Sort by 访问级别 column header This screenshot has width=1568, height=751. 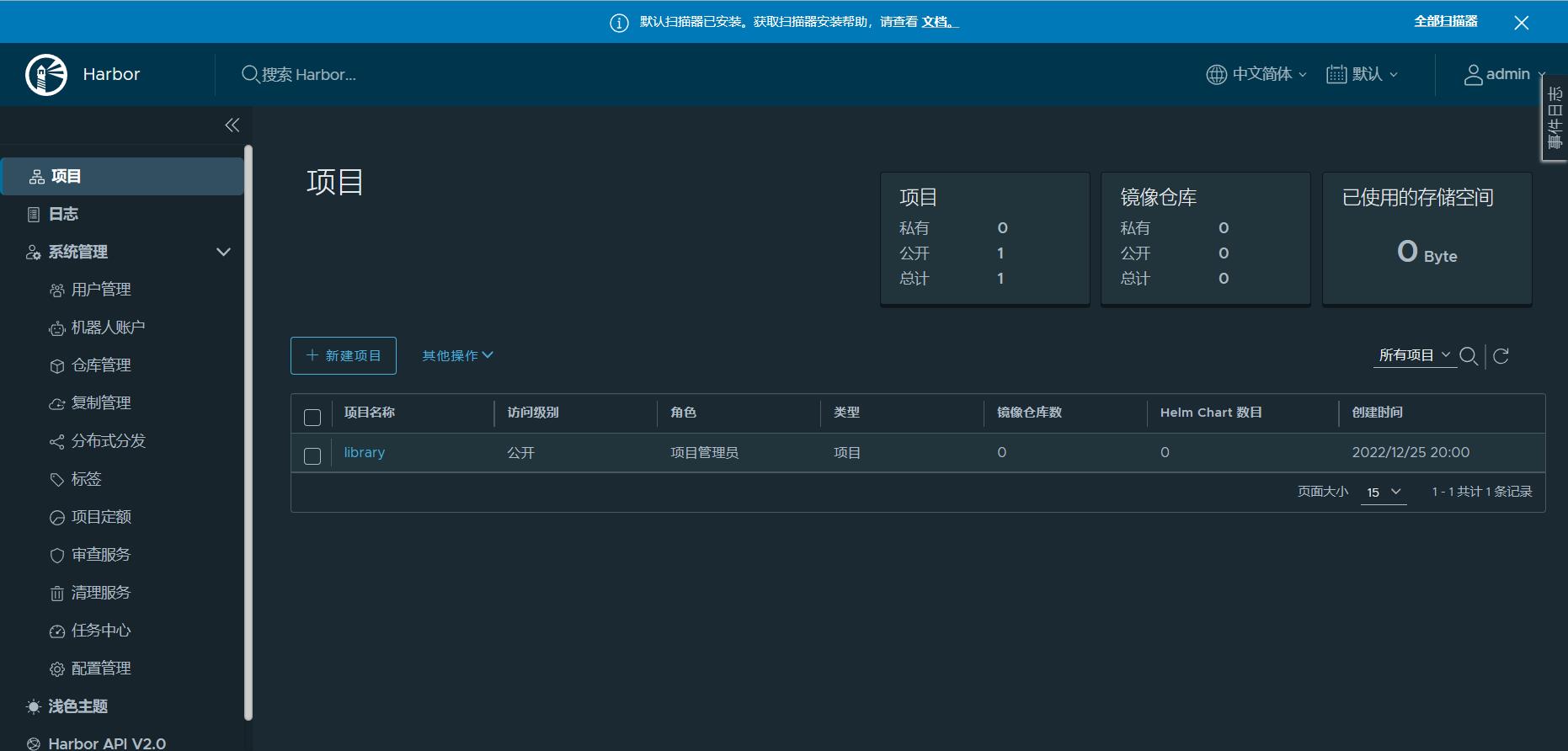point(533,413)
